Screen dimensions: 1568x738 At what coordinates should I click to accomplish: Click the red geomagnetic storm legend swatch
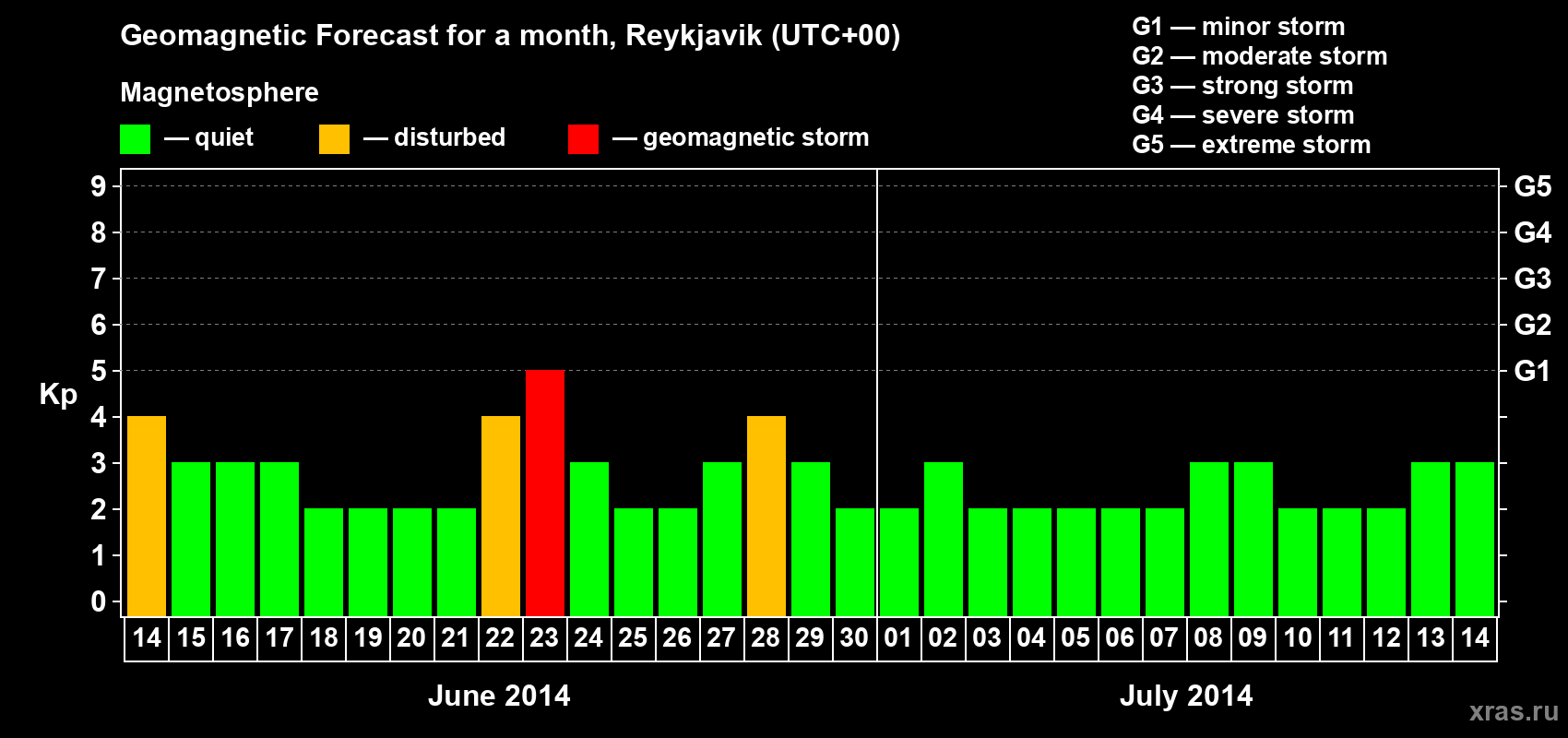[x=583, y=139]
